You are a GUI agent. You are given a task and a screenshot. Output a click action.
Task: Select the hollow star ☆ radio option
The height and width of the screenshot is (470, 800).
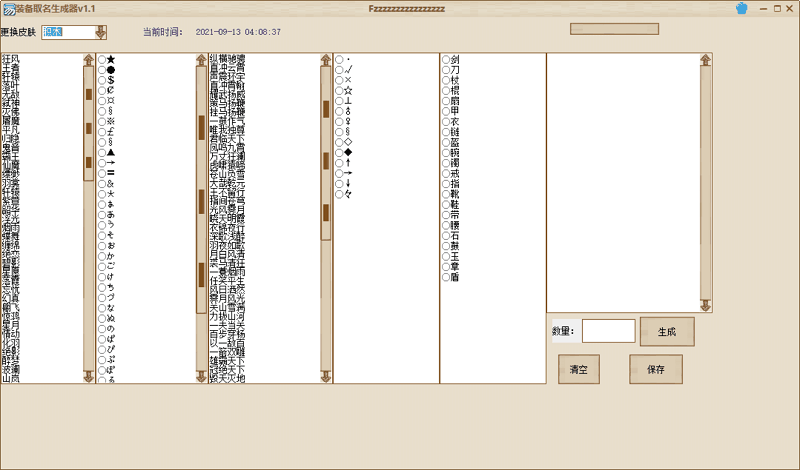coord(340,92)
